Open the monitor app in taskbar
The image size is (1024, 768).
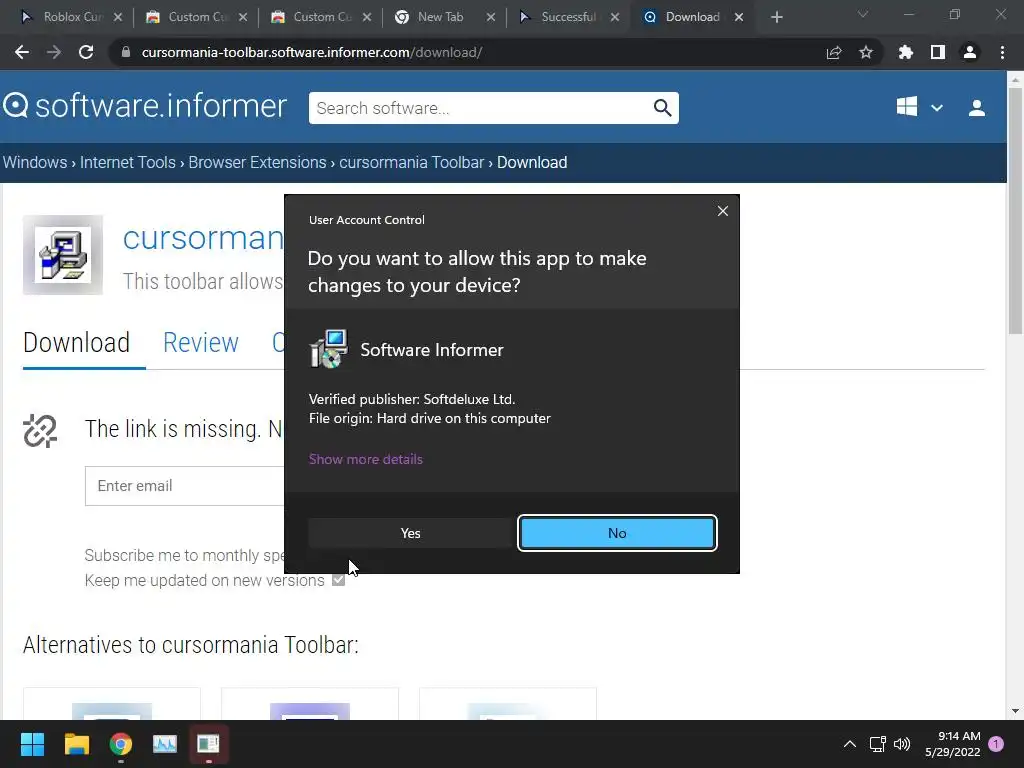165,744
